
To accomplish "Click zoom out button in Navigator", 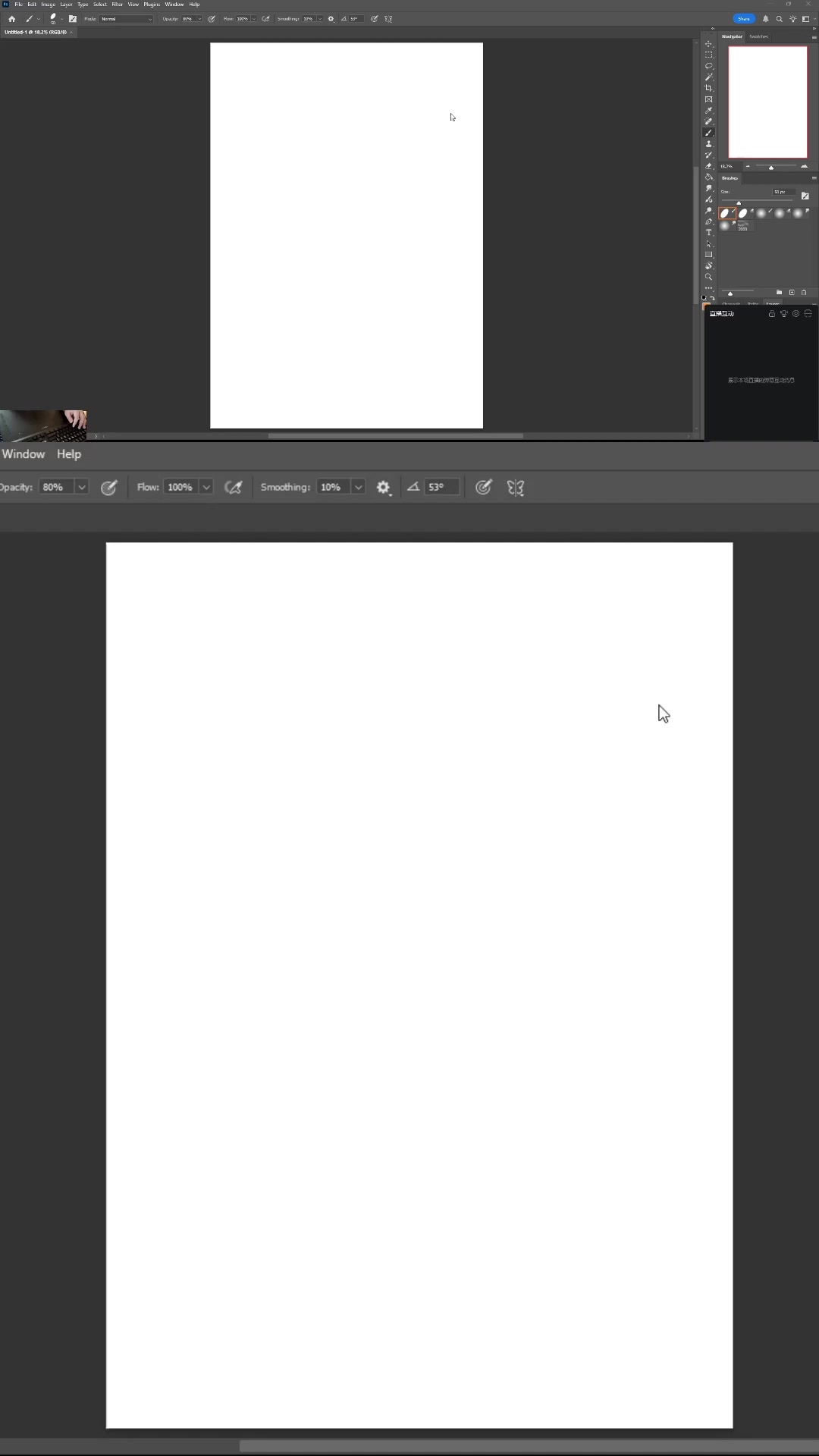I will pyautogui.click(x=748, y=166).
